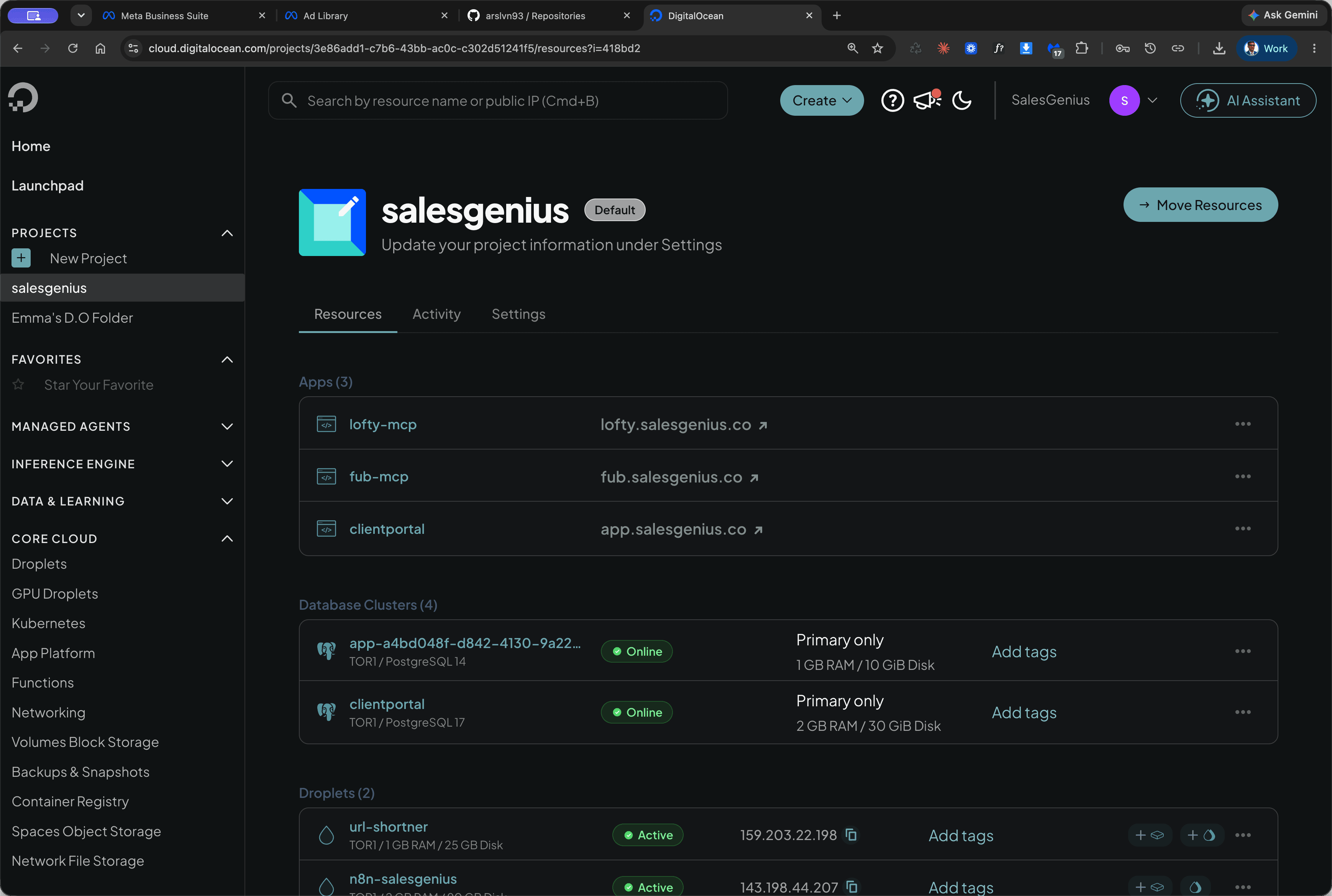
Task: Visit fub.salesgenius.co external link
Action: tap(679, 477)
